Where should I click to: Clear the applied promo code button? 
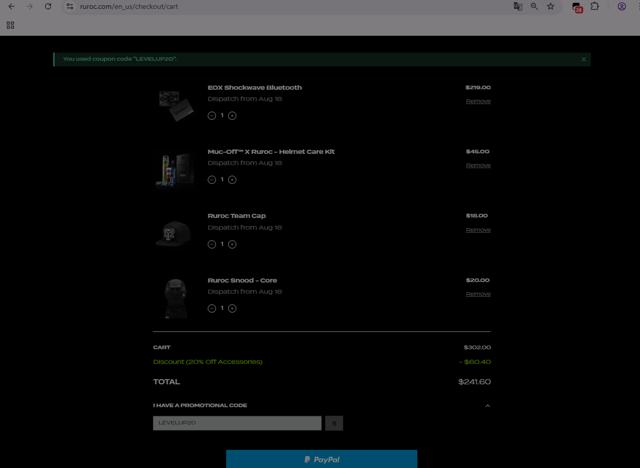click(334, 423)
